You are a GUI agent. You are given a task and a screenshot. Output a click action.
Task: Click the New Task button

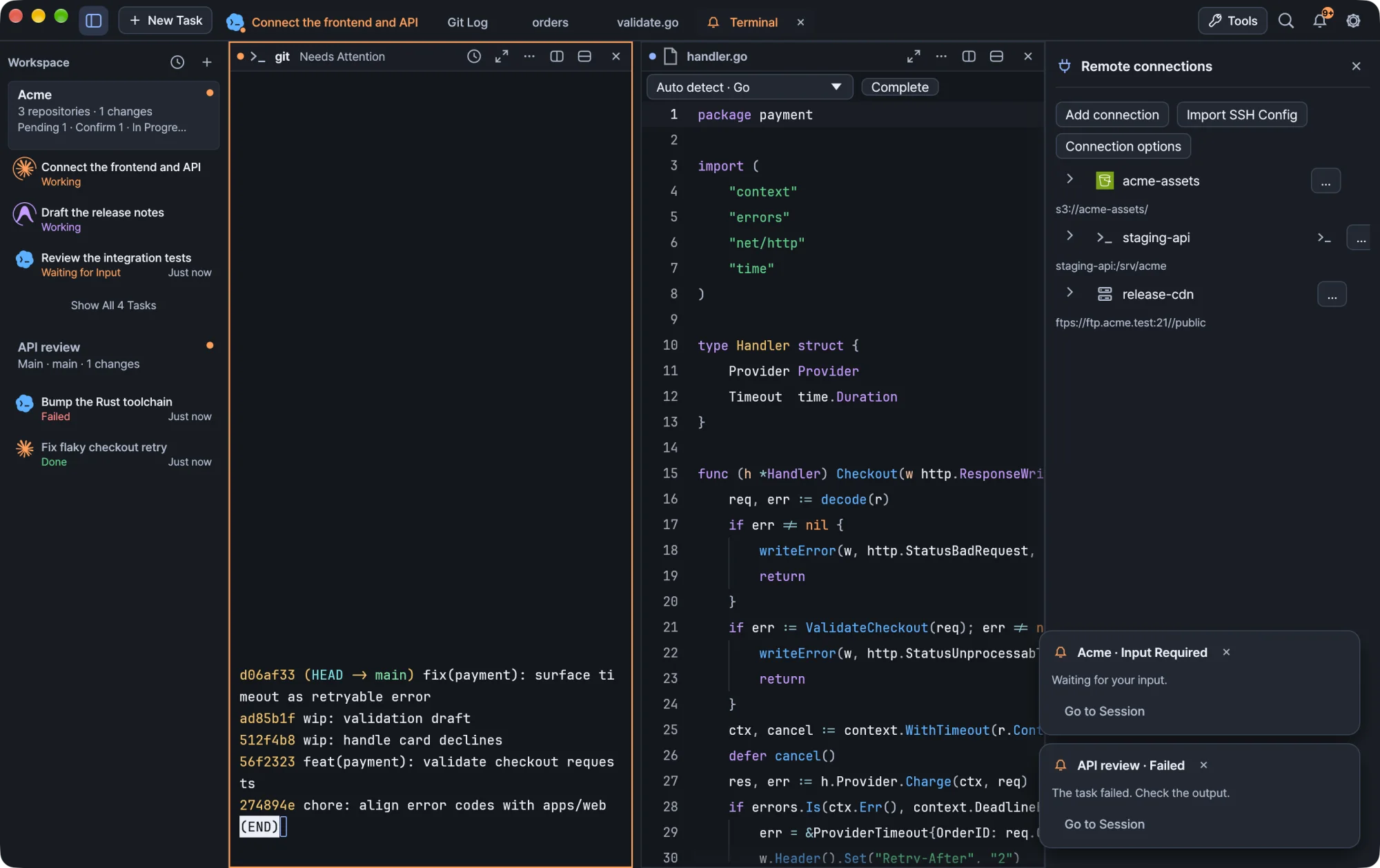click(x=166, y=21)
